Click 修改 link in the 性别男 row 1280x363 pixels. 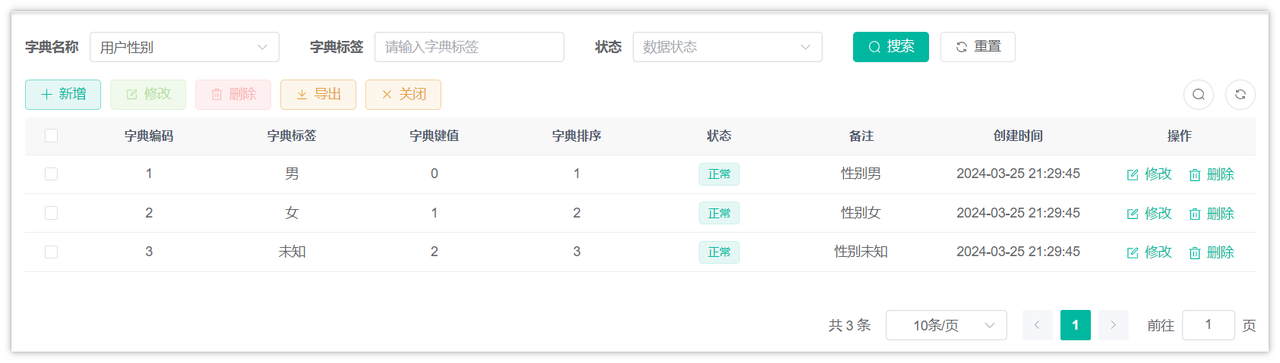pyautogui.click(x=1149, y=174)
